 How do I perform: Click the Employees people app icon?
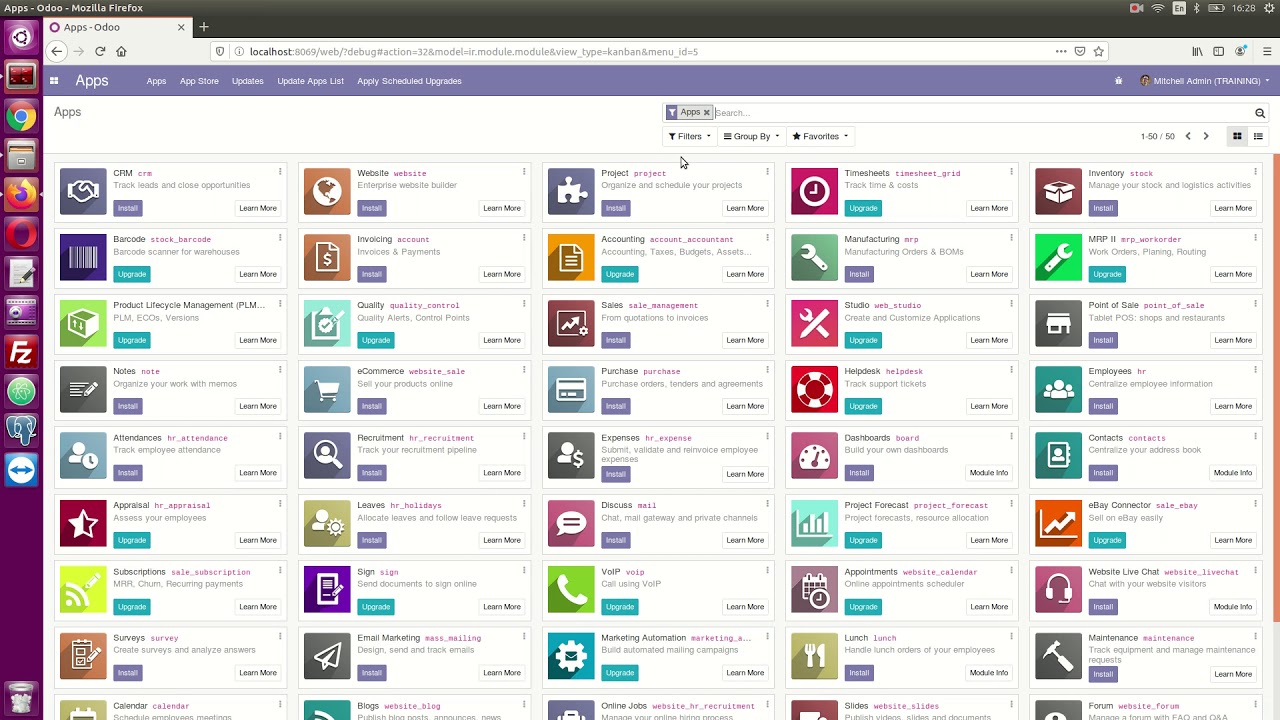coord(1059,389)
